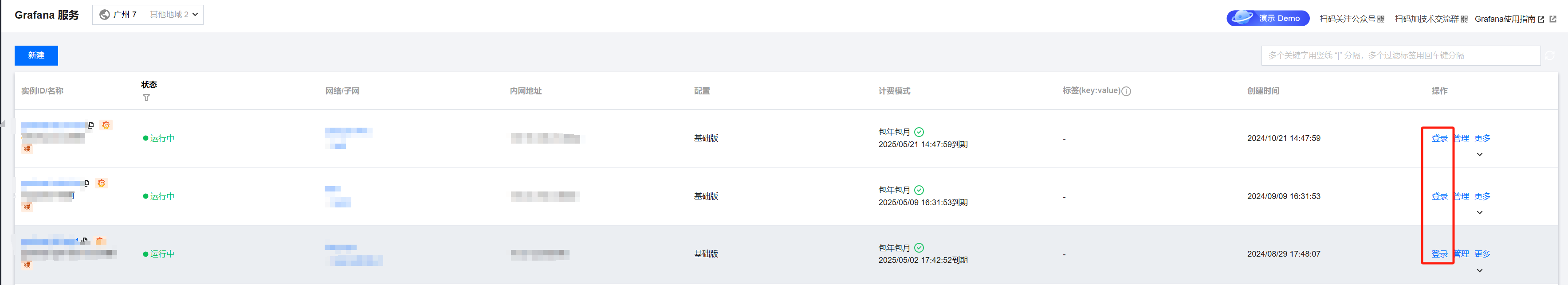Screen dimensions: 1568x285
Task: Click the QR code icon for 扫码关注公众号
Action: click(1380, 19)
